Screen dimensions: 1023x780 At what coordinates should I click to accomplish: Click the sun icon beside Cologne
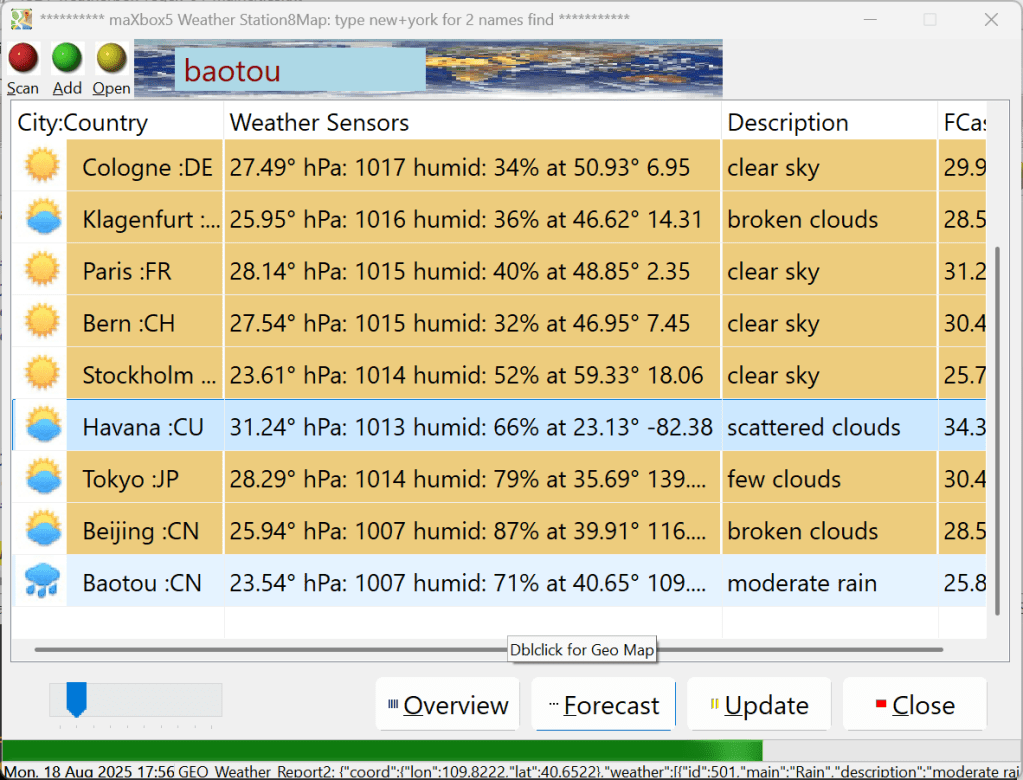(42, 166)
